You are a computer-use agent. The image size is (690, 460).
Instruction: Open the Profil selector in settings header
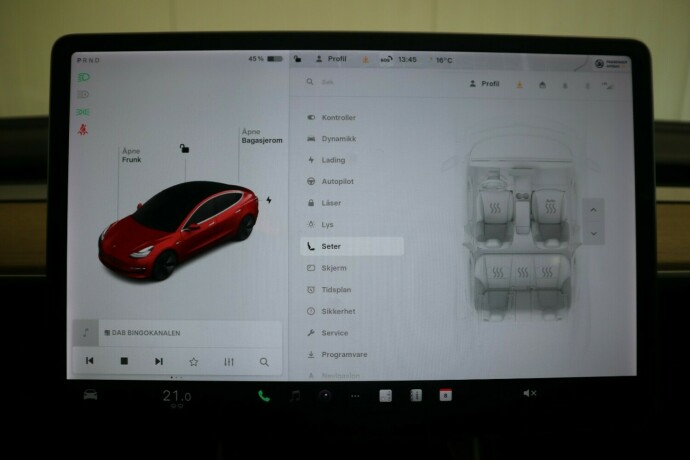pyautogui.click(x=484, y=83)
